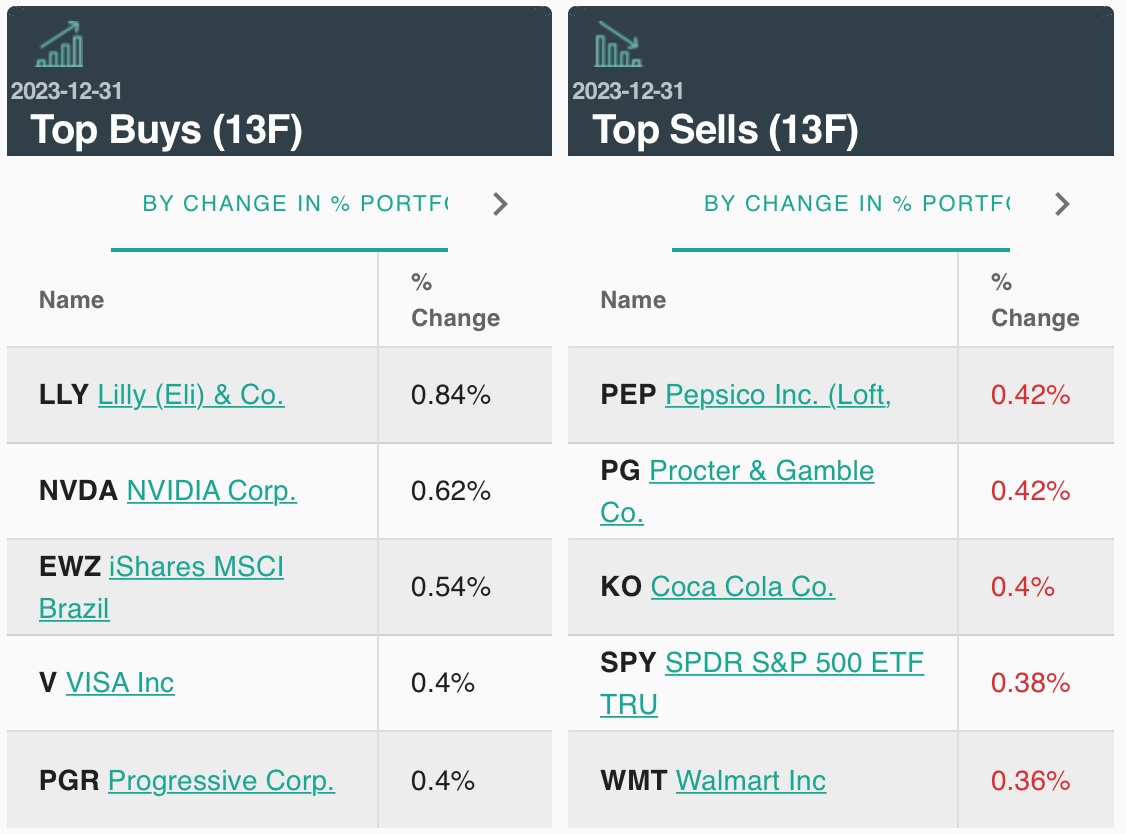This screenshot has width=1126, height=834.
Task: Open the SPDR S&P 500 ETF link
Action: click(x=794, y=663)
